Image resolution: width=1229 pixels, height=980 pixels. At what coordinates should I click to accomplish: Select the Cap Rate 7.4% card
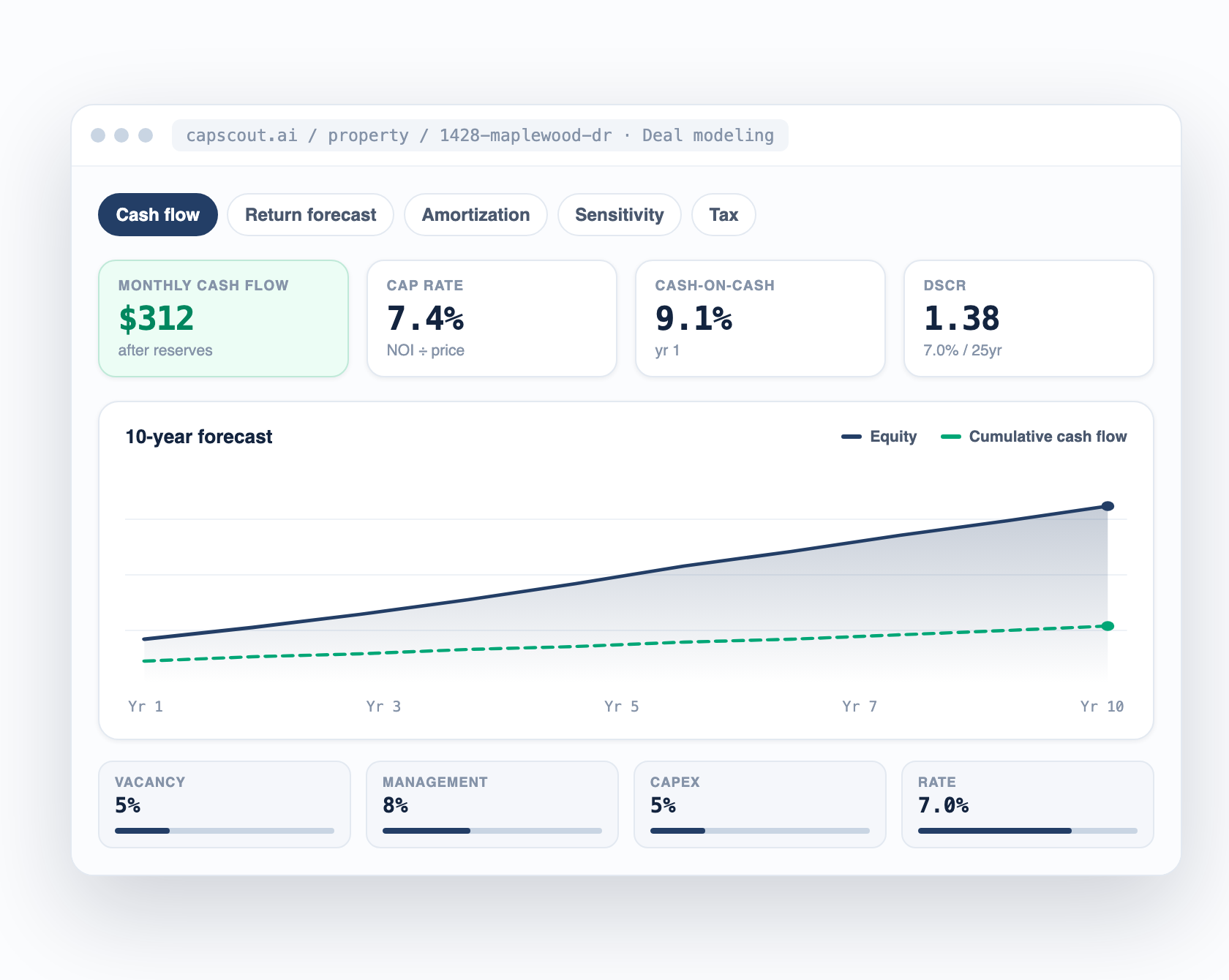coord(492,318)
